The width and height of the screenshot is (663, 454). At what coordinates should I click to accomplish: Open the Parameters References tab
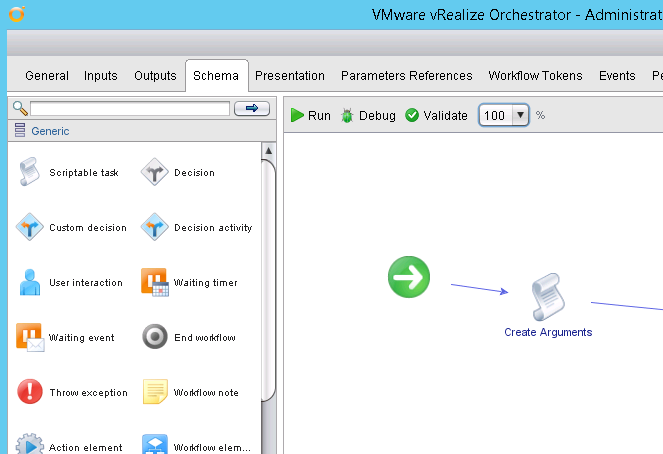(x=407, y=76)
